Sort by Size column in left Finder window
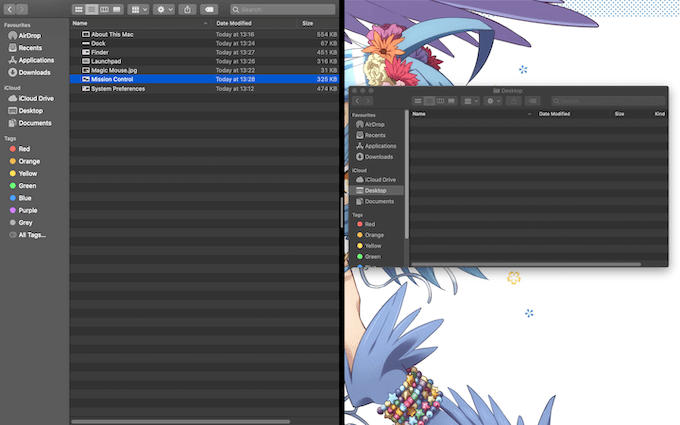Viewport: 680px width, 425px height. click(x=317, y=23)
